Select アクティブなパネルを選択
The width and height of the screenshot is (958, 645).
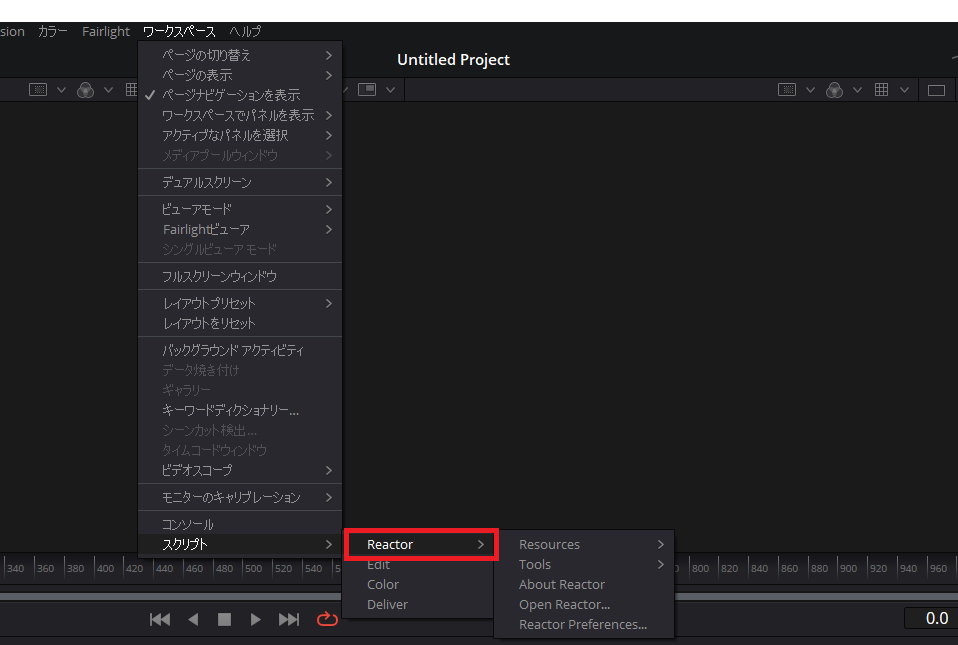240,135
